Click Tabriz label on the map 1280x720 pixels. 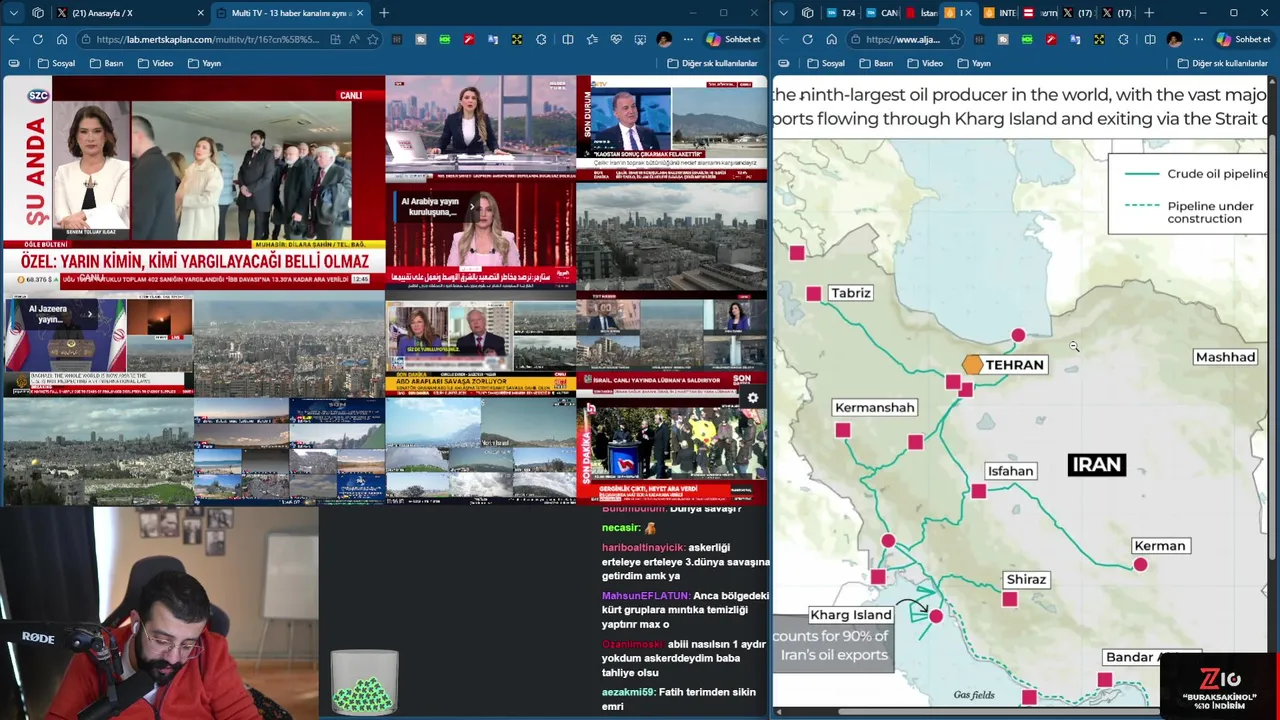[851, 293]
